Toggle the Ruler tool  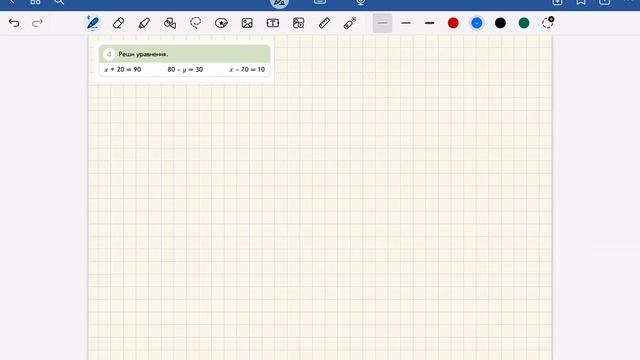click(x=324, y=23)
